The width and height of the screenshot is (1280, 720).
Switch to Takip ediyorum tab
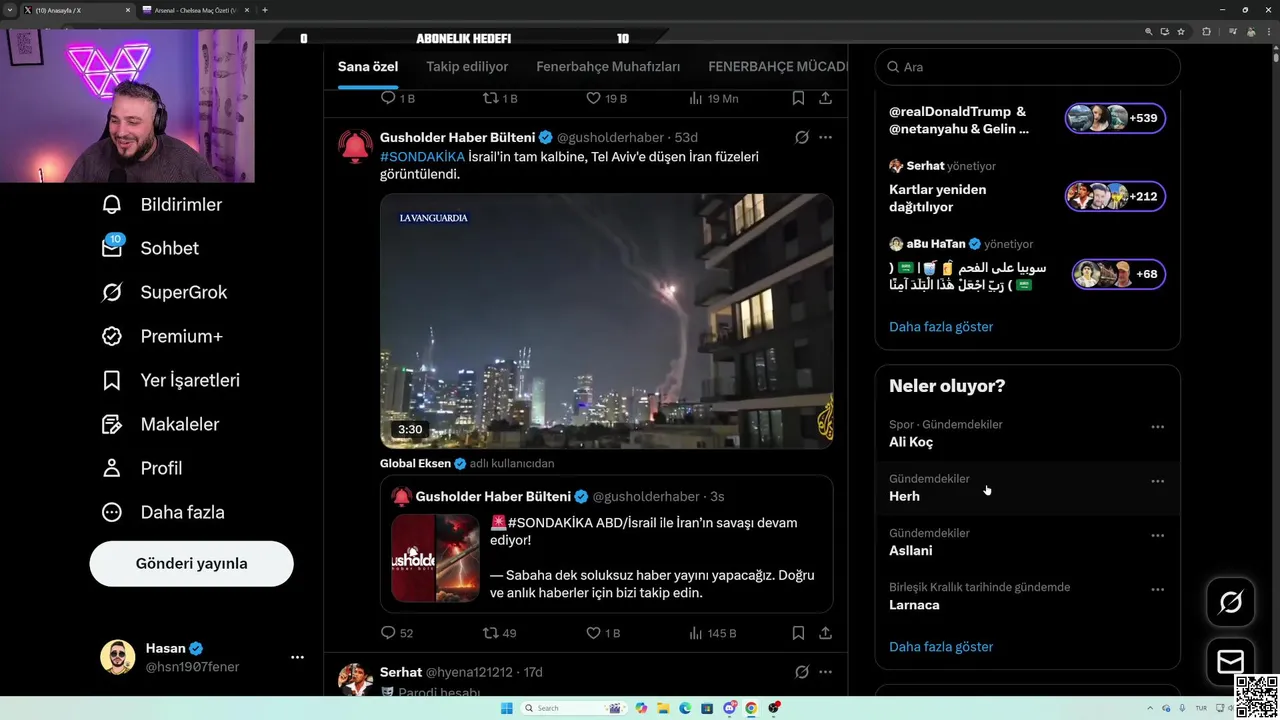tap(467, 67)
